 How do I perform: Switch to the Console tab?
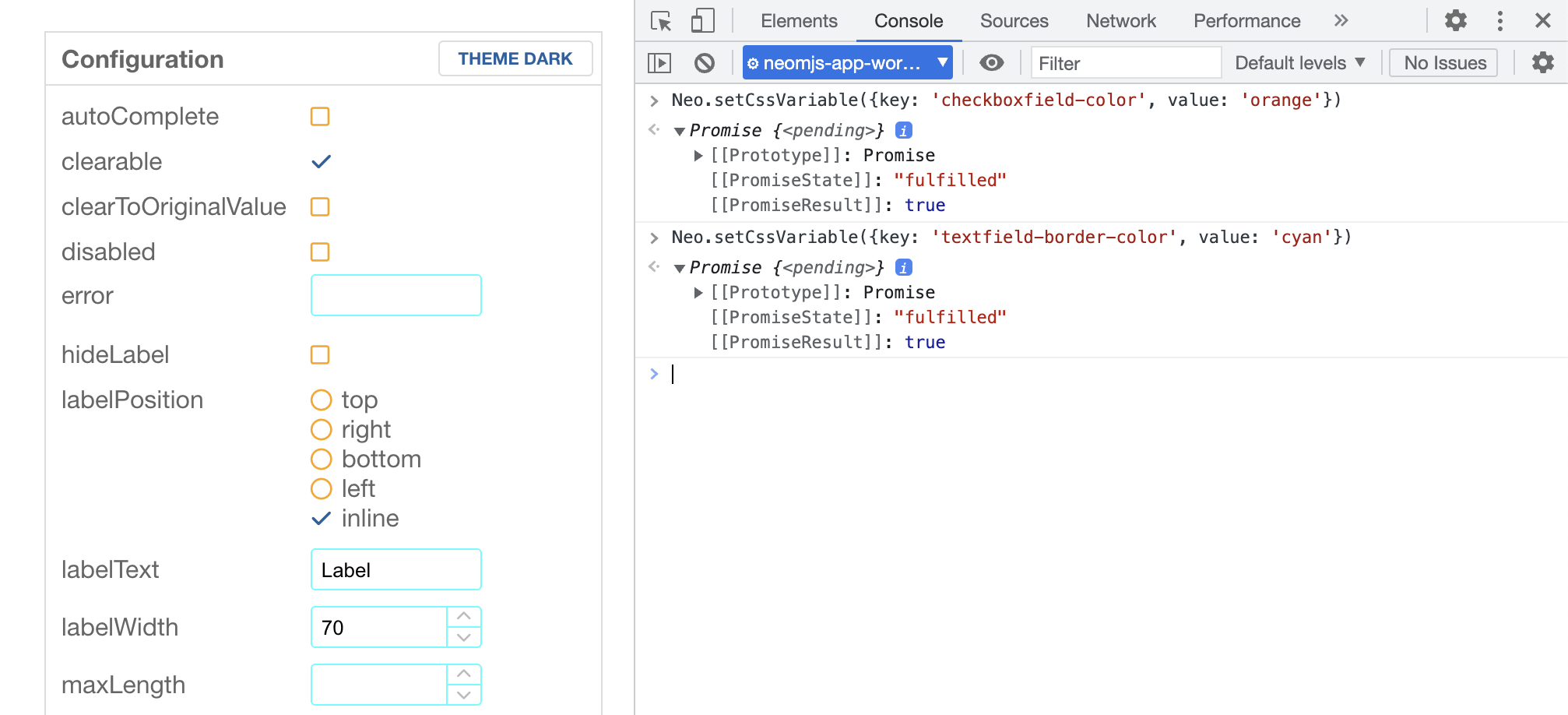tap(909, 21)
